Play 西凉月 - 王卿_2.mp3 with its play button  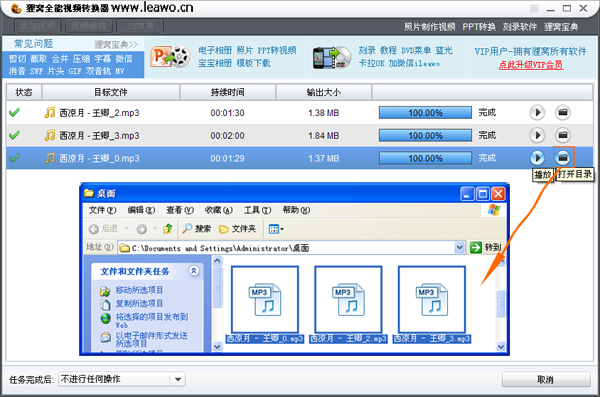click(537, 113)
